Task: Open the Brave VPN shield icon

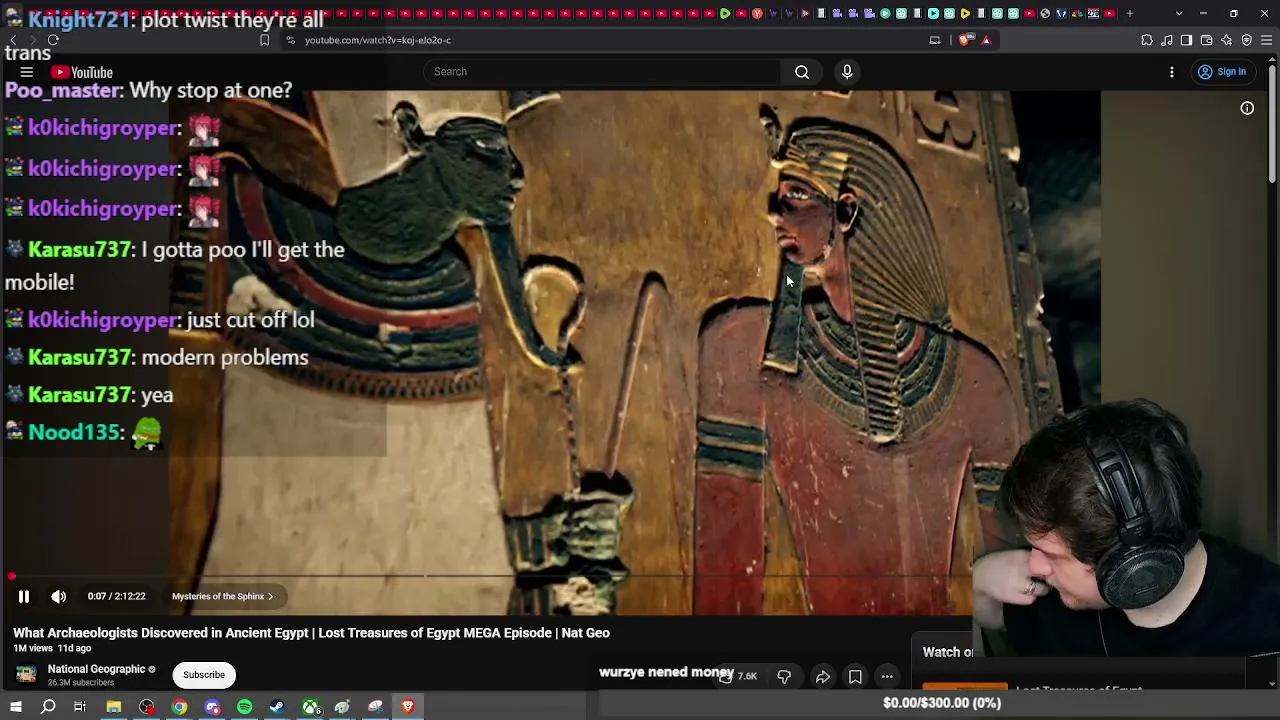Action: (x=1246, y=40)
